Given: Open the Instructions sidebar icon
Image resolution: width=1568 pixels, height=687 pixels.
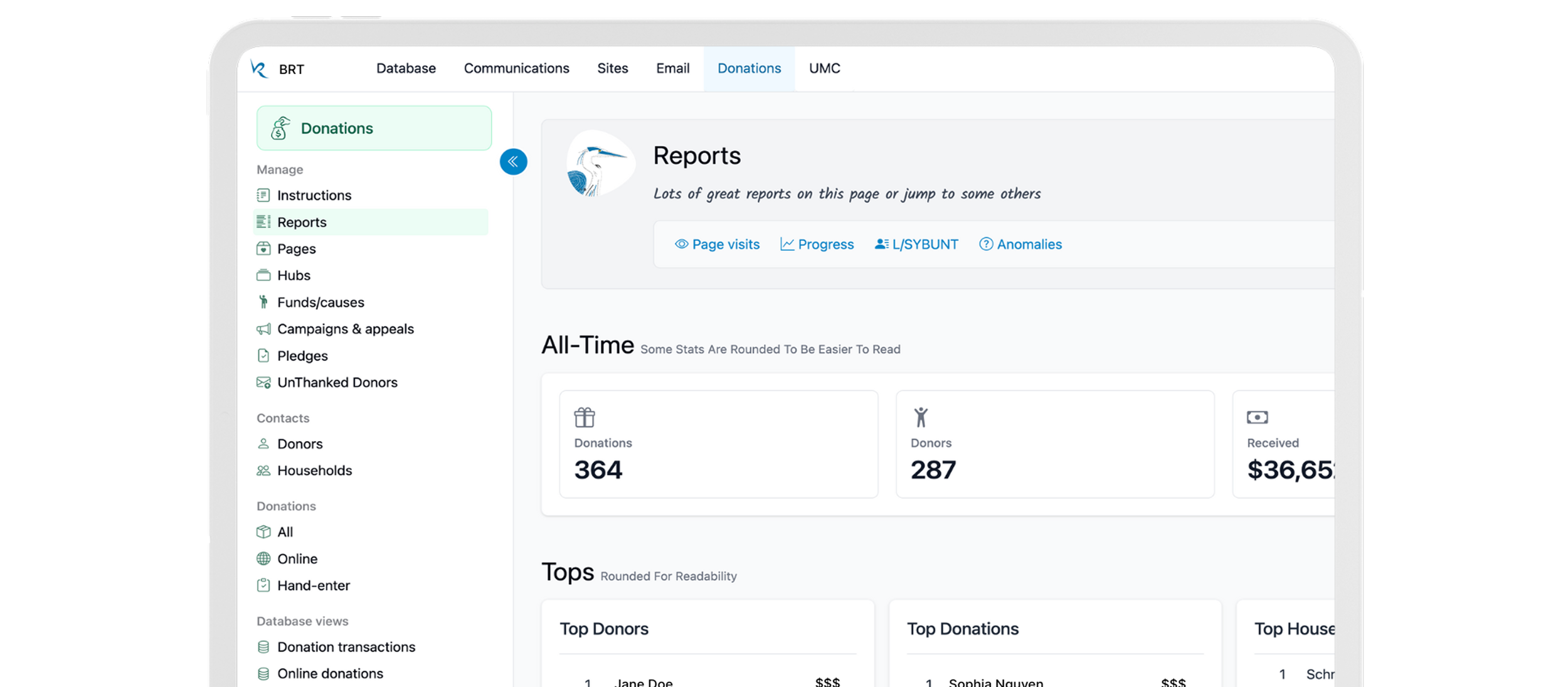Looking at the screenshot, I should click(263, 195).
